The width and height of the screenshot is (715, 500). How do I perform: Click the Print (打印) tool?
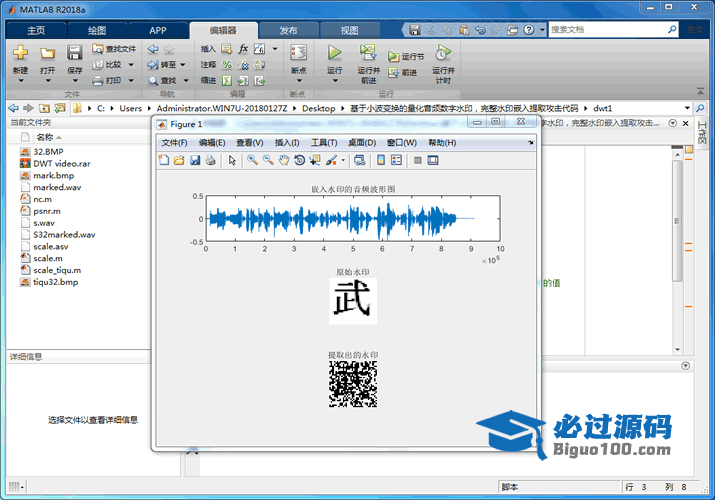[108, 81]
